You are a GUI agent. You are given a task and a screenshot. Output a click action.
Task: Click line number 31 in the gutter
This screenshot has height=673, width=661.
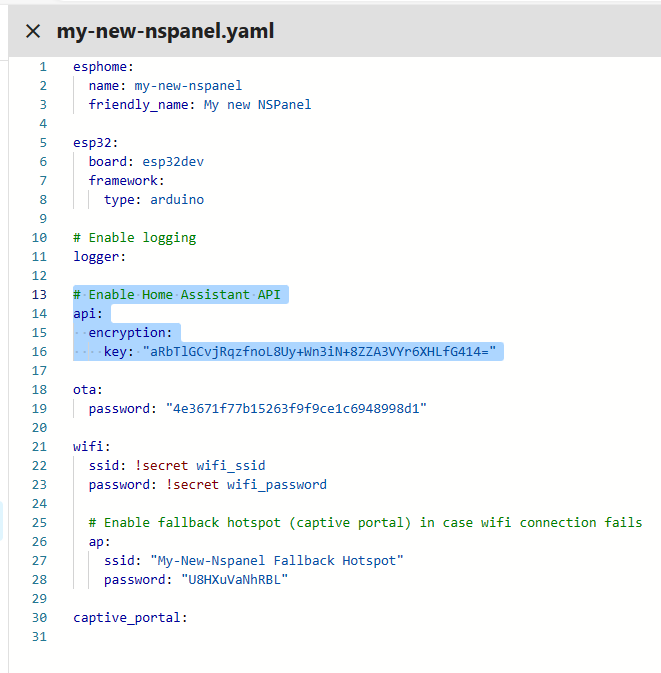pyautogui.click(x=39, y=637)
